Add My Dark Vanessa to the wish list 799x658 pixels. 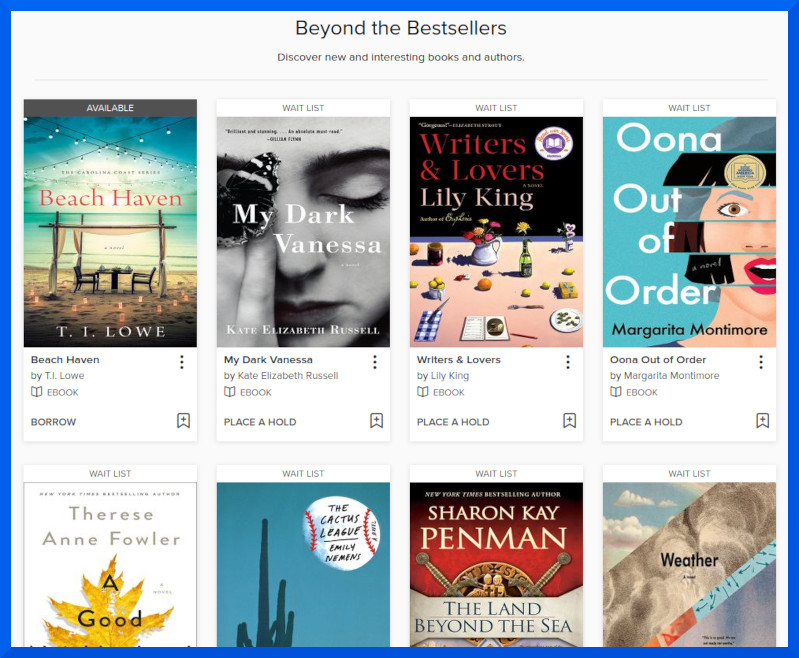pyautogui.click(x=377, y=420)
